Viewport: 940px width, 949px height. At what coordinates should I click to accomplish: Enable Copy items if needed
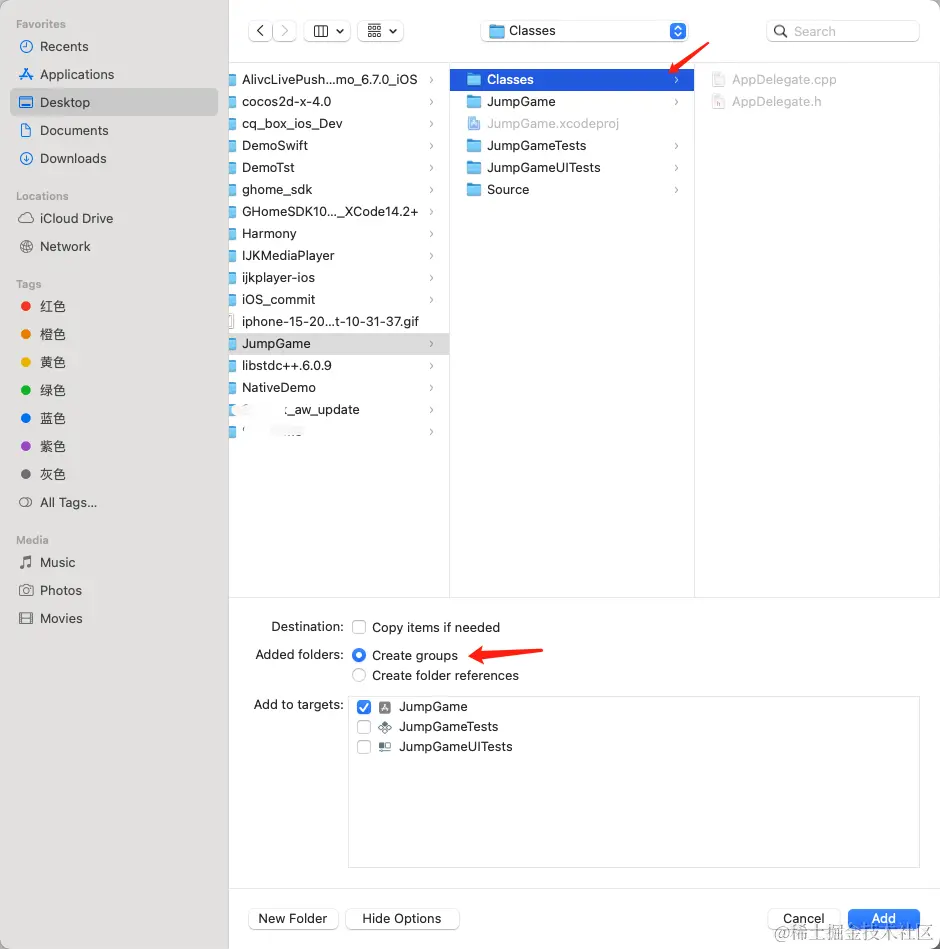[x=359, y=627]
